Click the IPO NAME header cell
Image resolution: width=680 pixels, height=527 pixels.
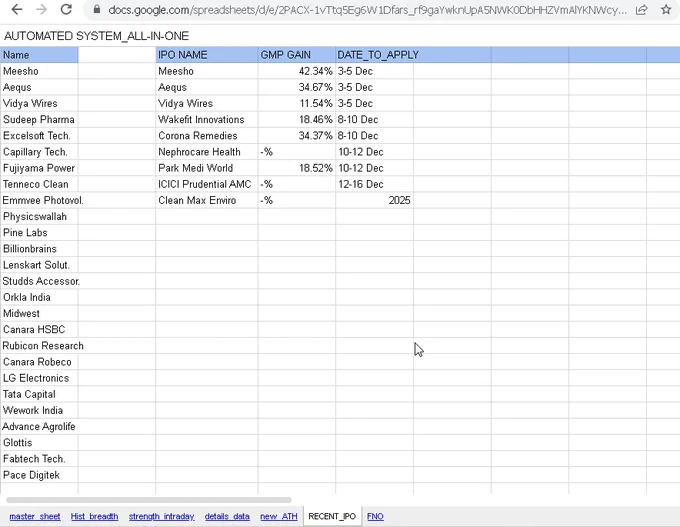pos(207,55)
